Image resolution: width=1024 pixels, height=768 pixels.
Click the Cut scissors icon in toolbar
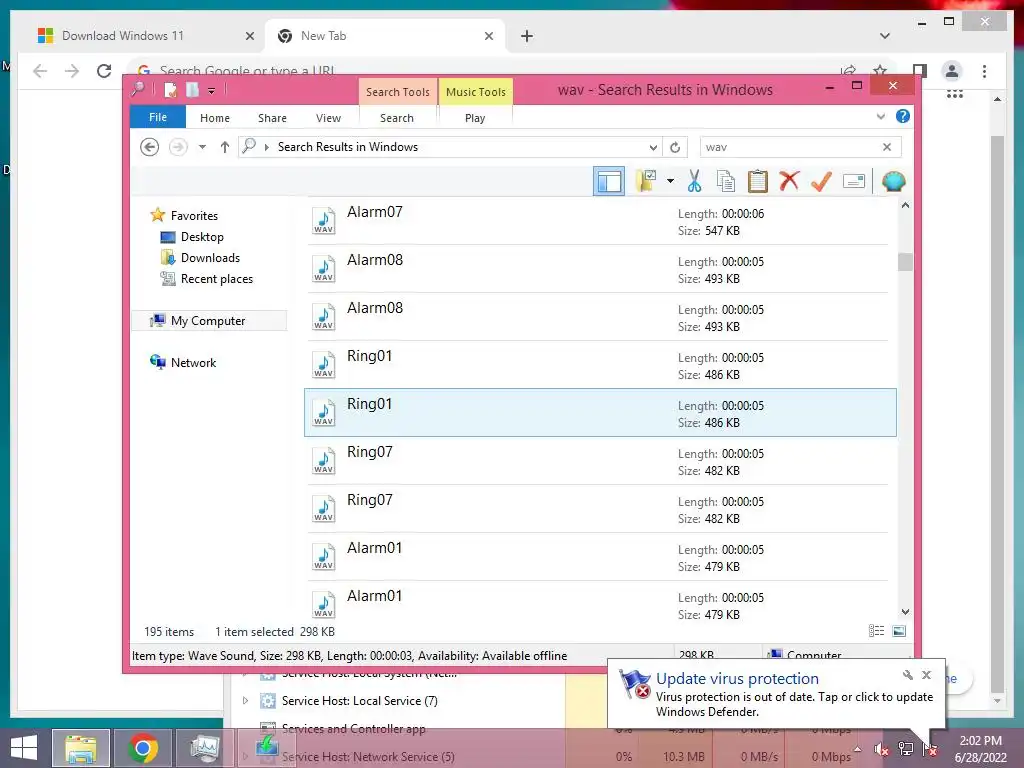click(x=694, y=182)
